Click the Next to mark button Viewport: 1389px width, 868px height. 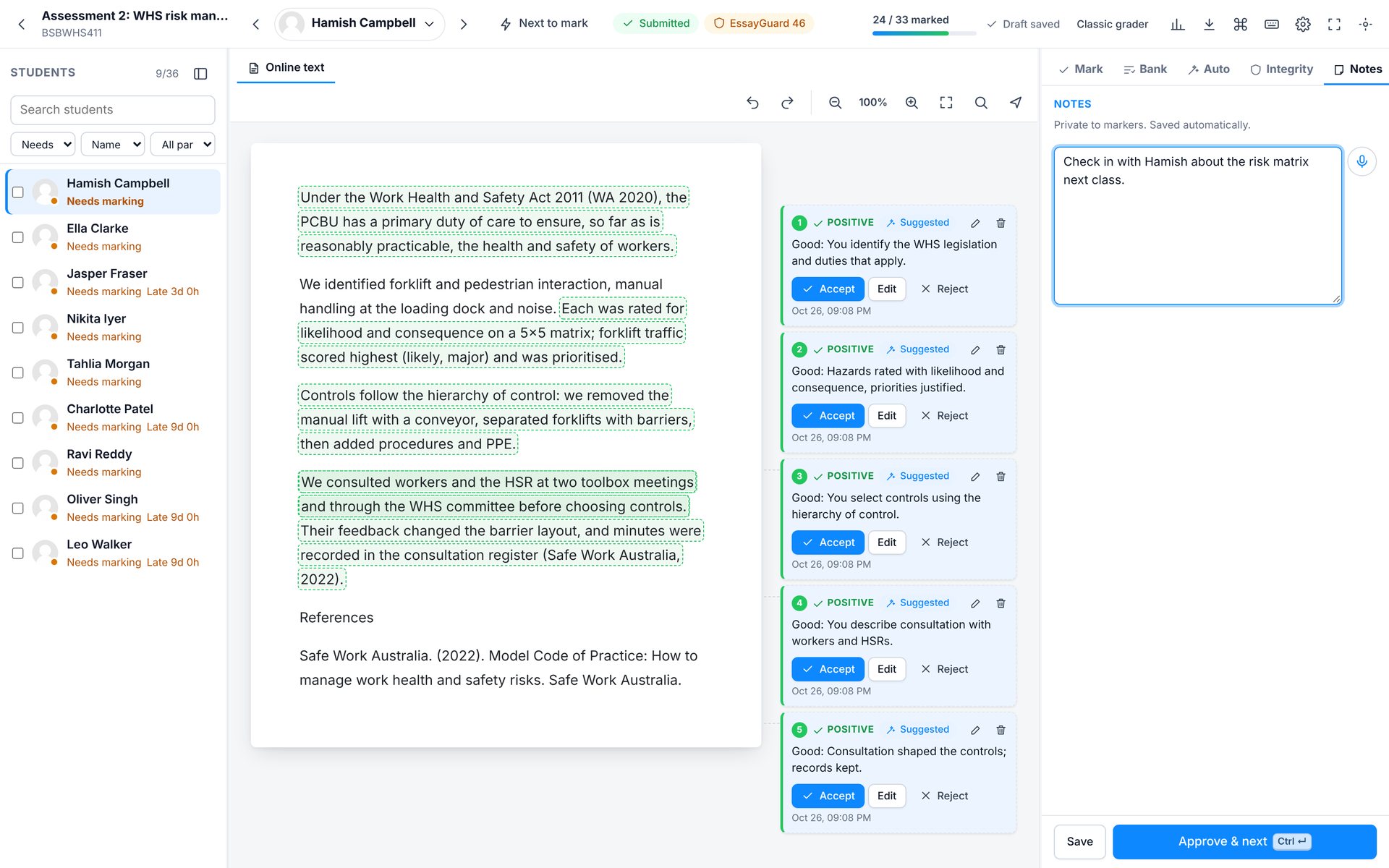pyautogui.click(x=544, y=24)
